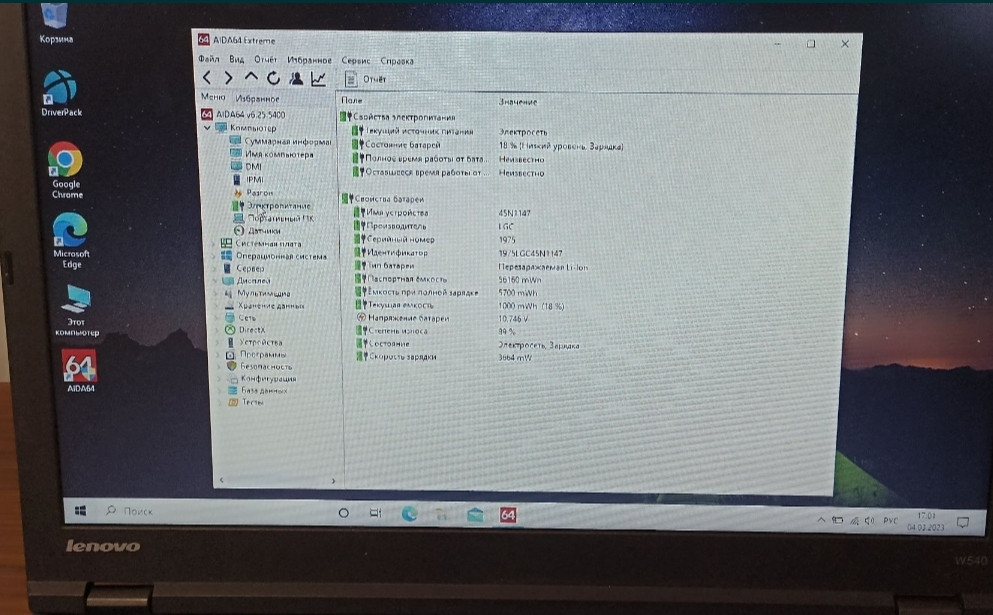Open the user profile icon in toolbar

click(x=296, y=79)
